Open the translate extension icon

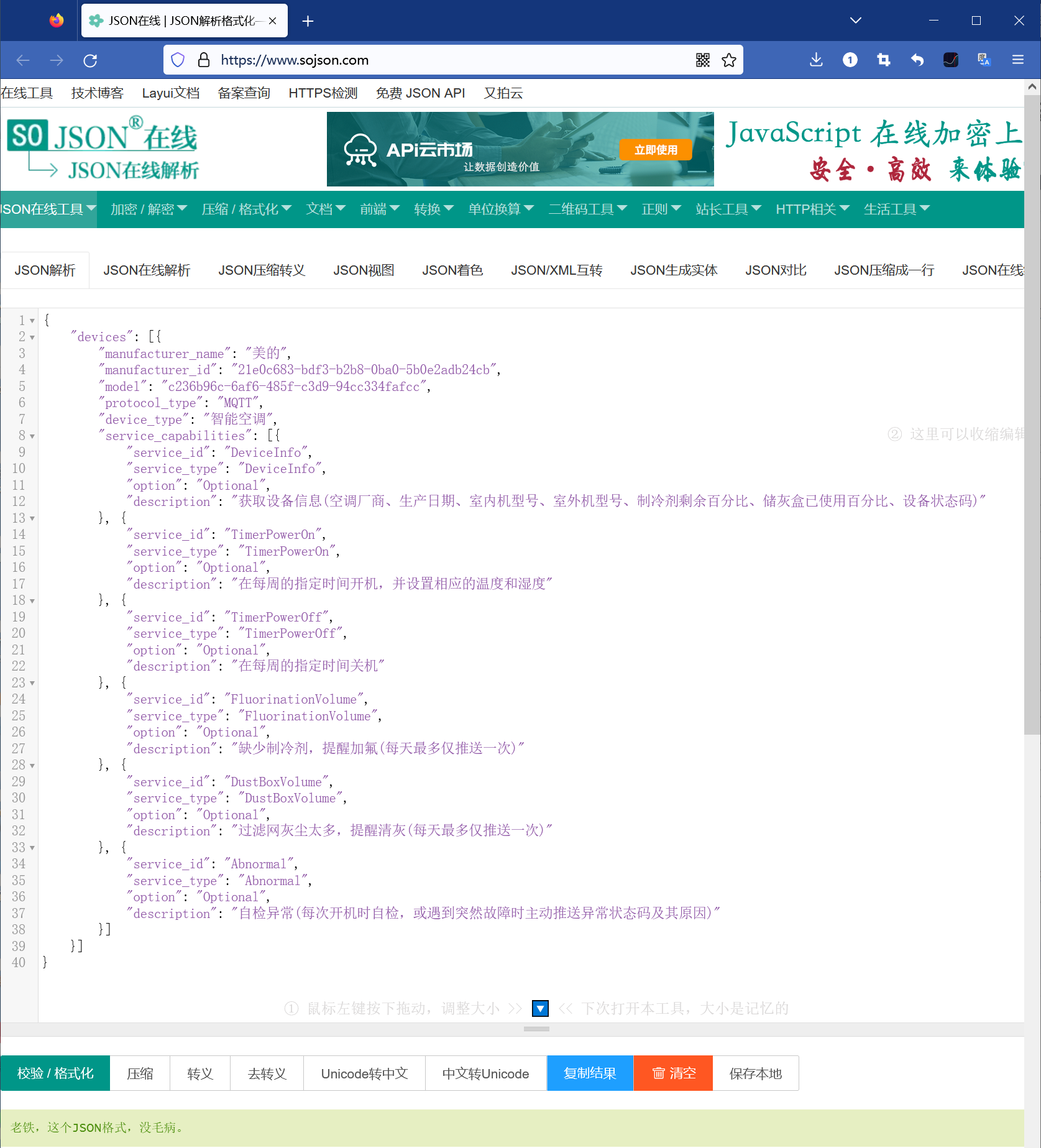pyautogui.click(x=984, y=60)
